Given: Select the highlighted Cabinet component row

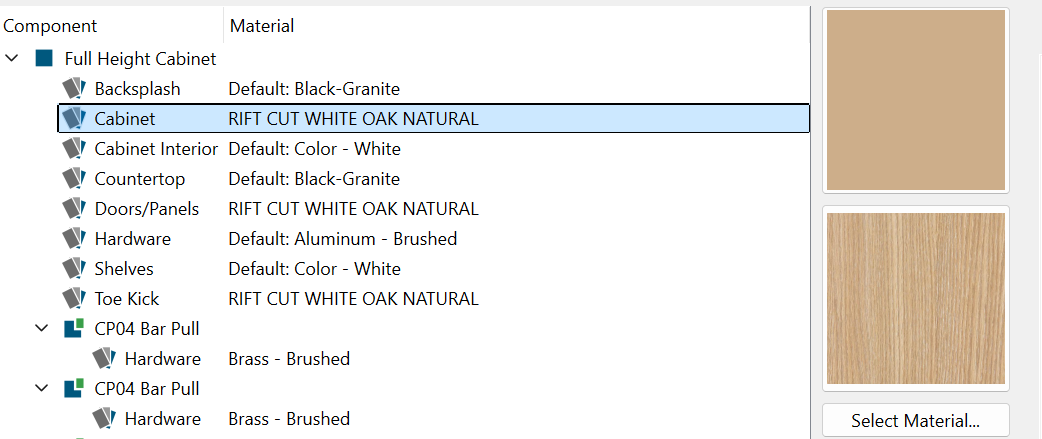Looking at the screenshot, I should pyautogui.click(x=434, y=119).
